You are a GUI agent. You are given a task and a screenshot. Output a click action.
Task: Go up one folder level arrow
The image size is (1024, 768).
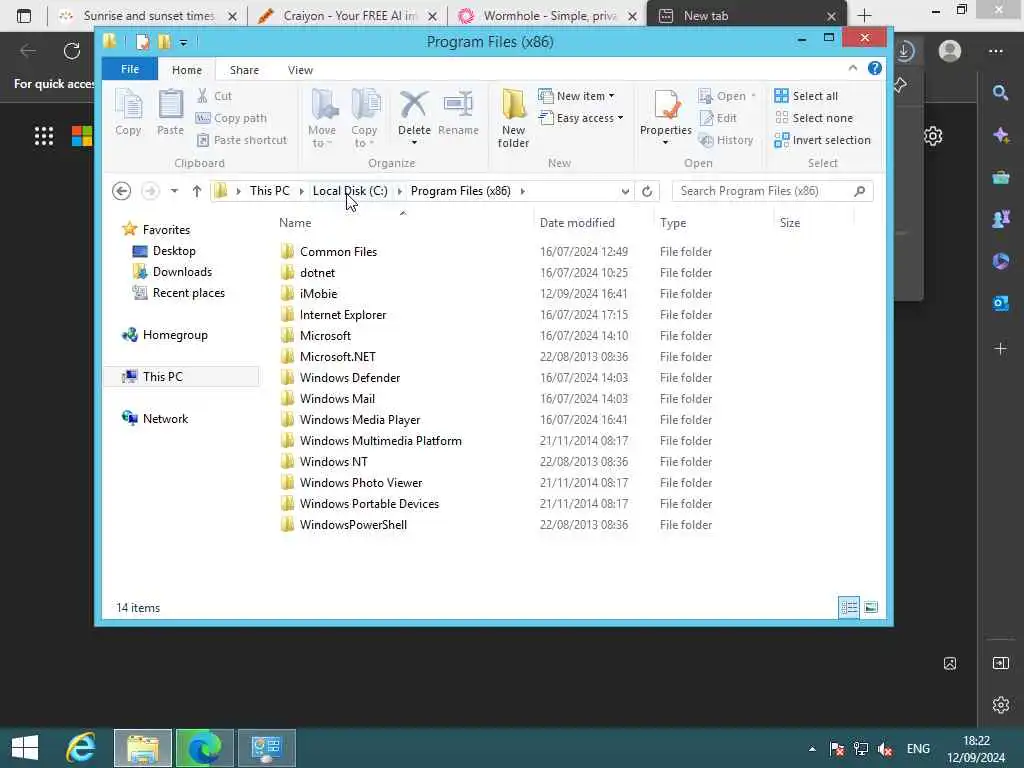[197, 191]
